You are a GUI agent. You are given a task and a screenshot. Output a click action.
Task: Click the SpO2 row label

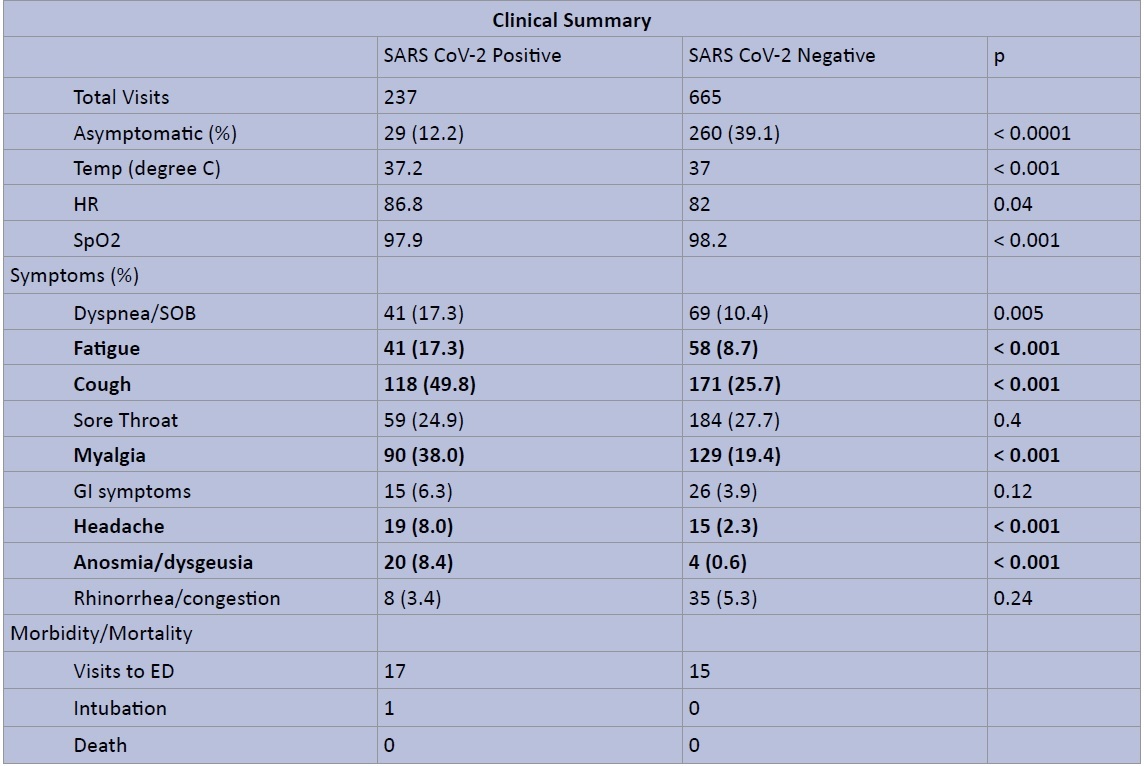tap(97, 240)
